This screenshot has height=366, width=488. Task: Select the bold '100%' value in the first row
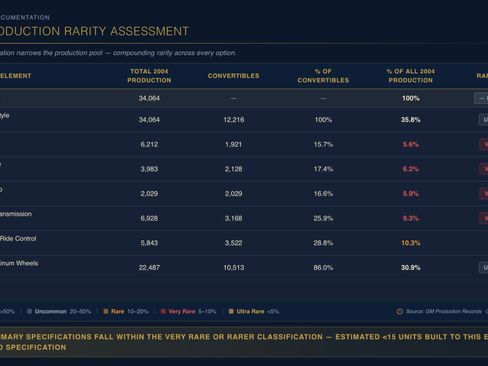pos(410,98)
